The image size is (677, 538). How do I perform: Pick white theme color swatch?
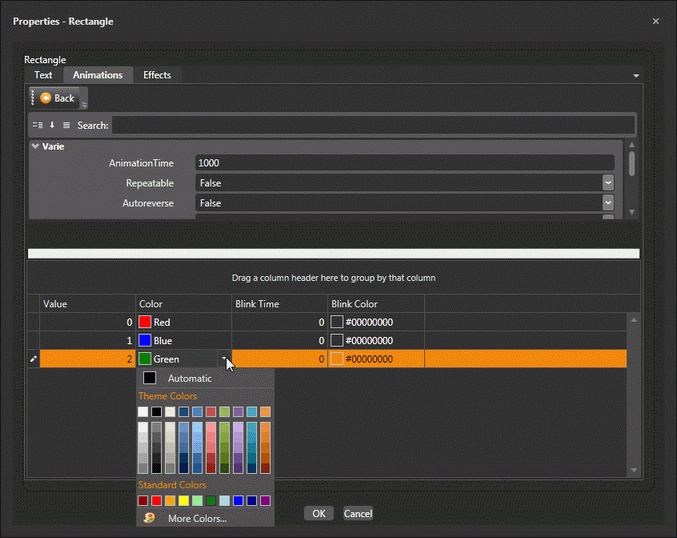143,411
